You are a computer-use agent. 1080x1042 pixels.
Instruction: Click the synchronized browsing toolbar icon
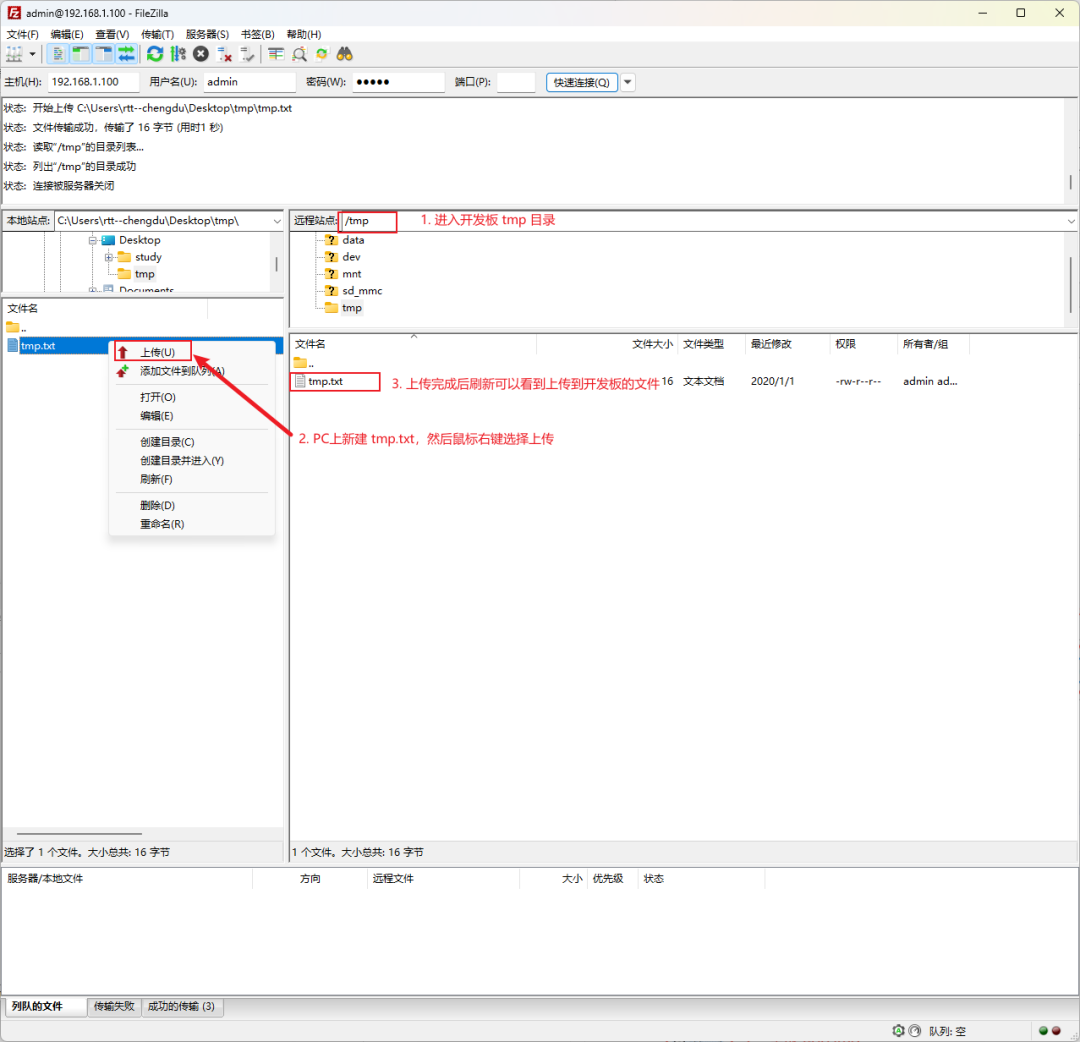[322, 54]
